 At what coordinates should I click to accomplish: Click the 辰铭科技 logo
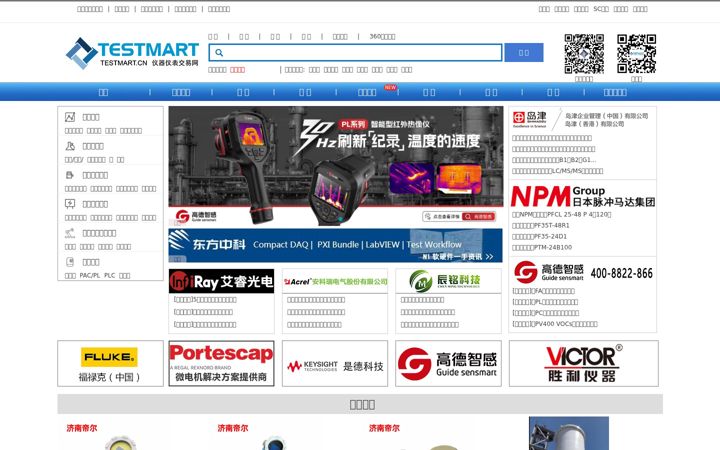point(448,281)
